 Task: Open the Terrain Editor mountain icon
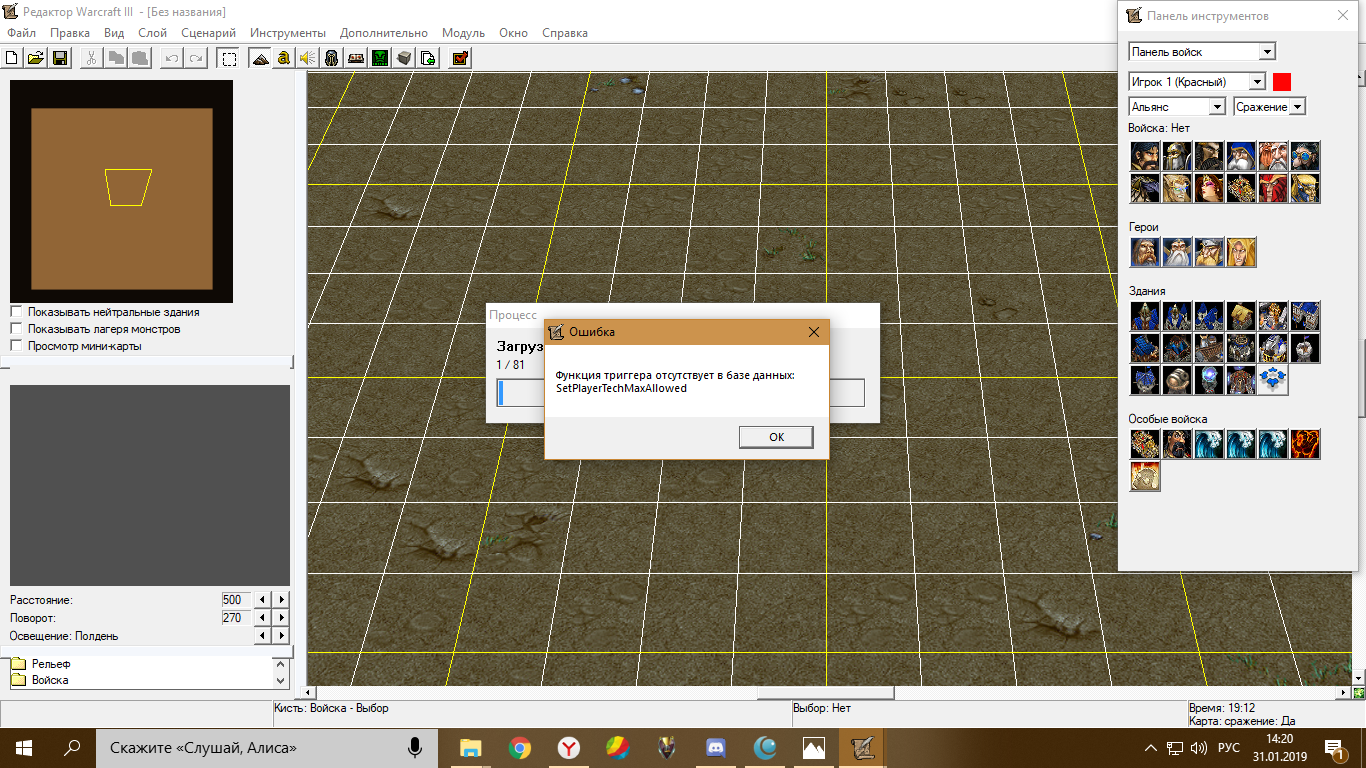click(260, 58)
